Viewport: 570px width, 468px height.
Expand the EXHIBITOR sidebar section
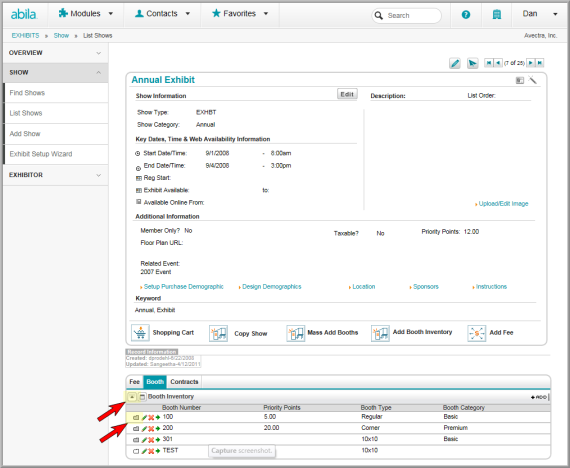point(56,175)
